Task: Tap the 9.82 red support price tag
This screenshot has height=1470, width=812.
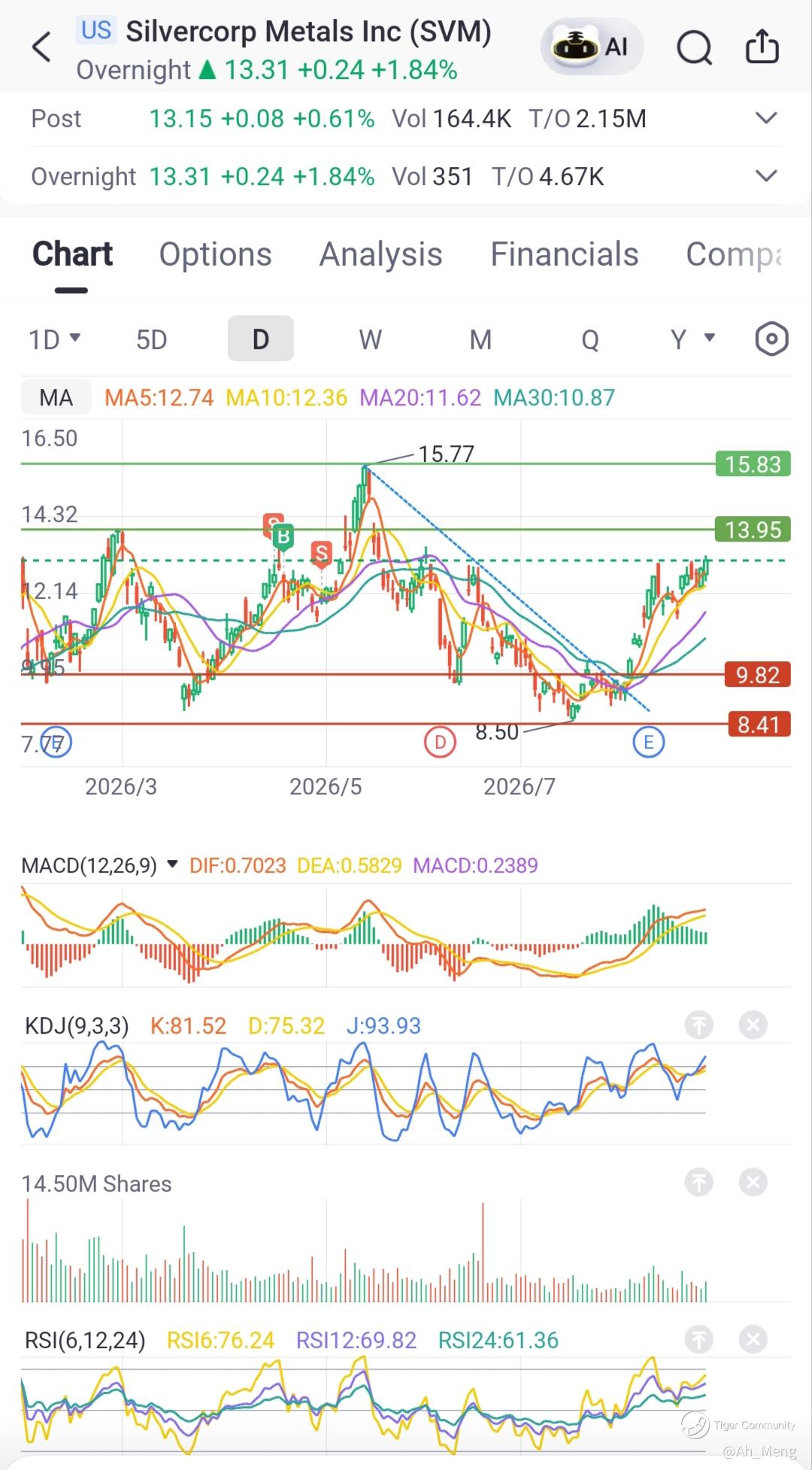Action: [x=757, y=675]
